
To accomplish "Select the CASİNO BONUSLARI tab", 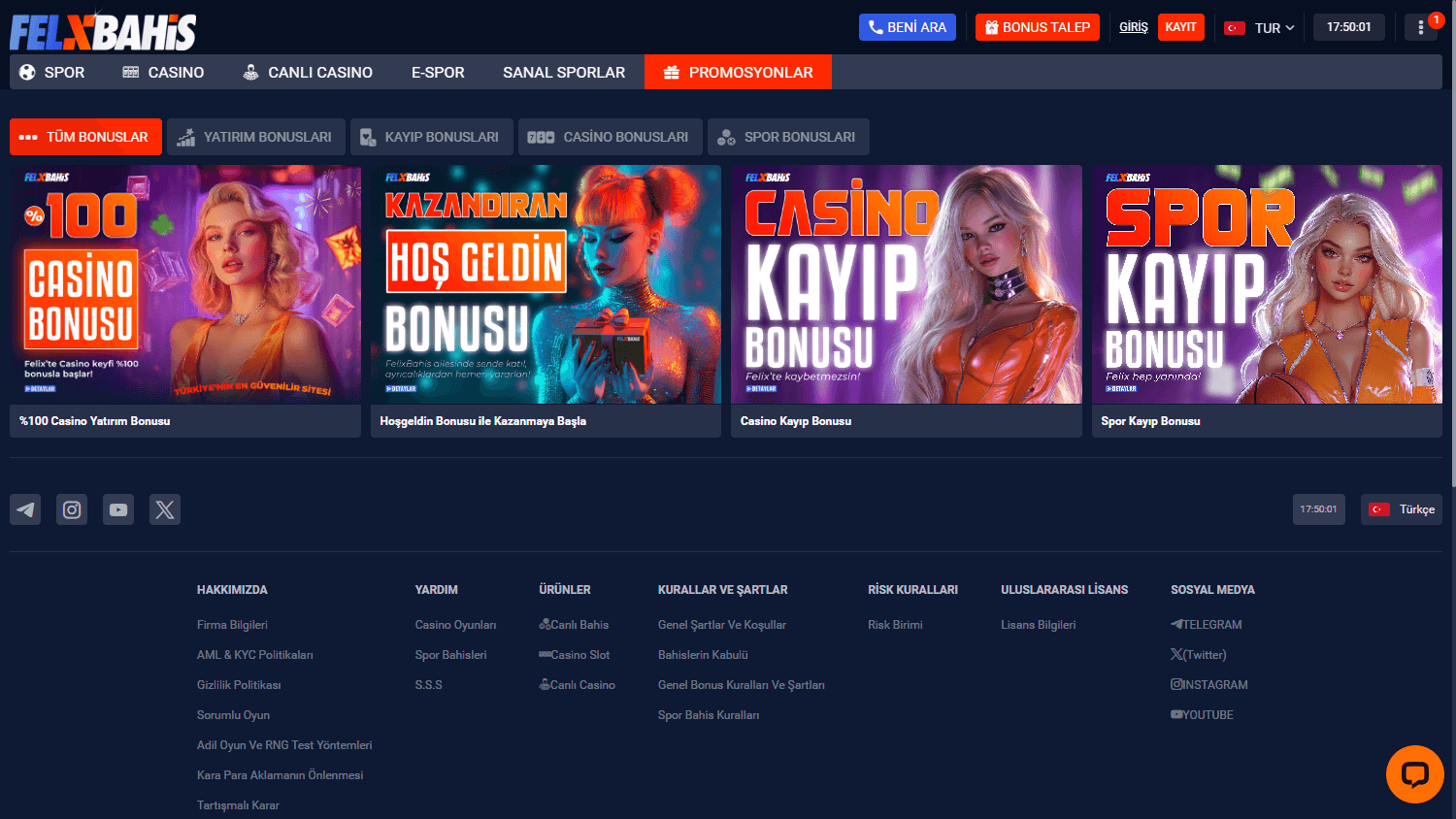I will tap(611, 137).
